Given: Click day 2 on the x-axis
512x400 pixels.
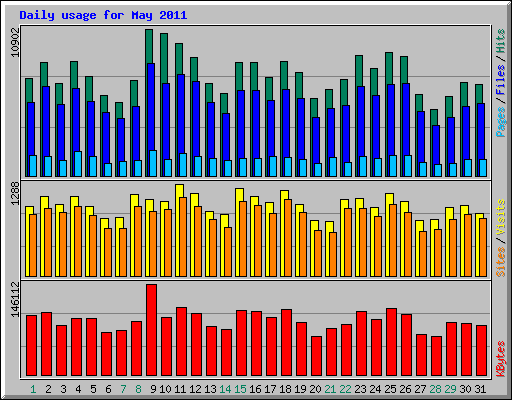Looking at the screenshot, I should [48, 389].
